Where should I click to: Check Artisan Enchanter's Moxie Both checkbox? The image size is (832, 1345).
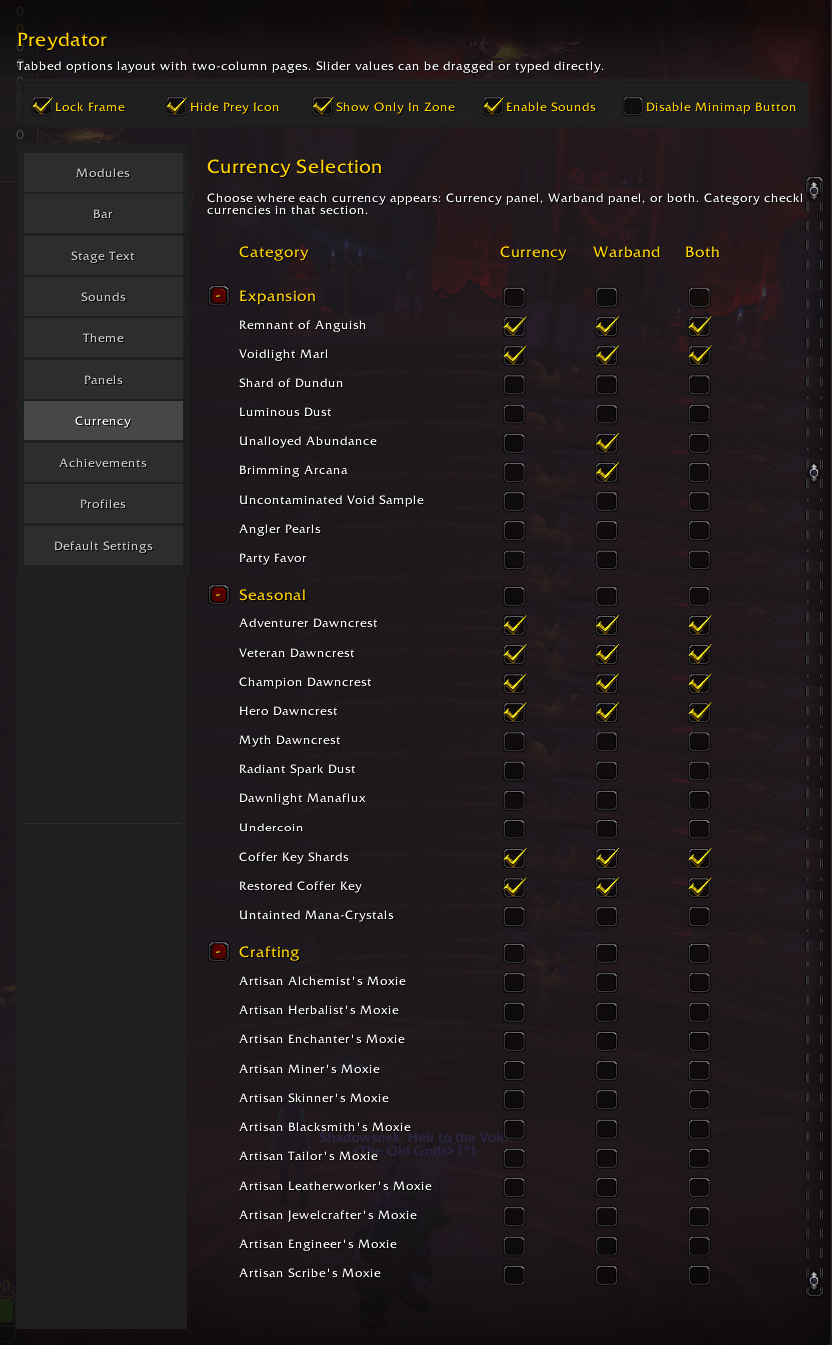tap(700, 1040)
